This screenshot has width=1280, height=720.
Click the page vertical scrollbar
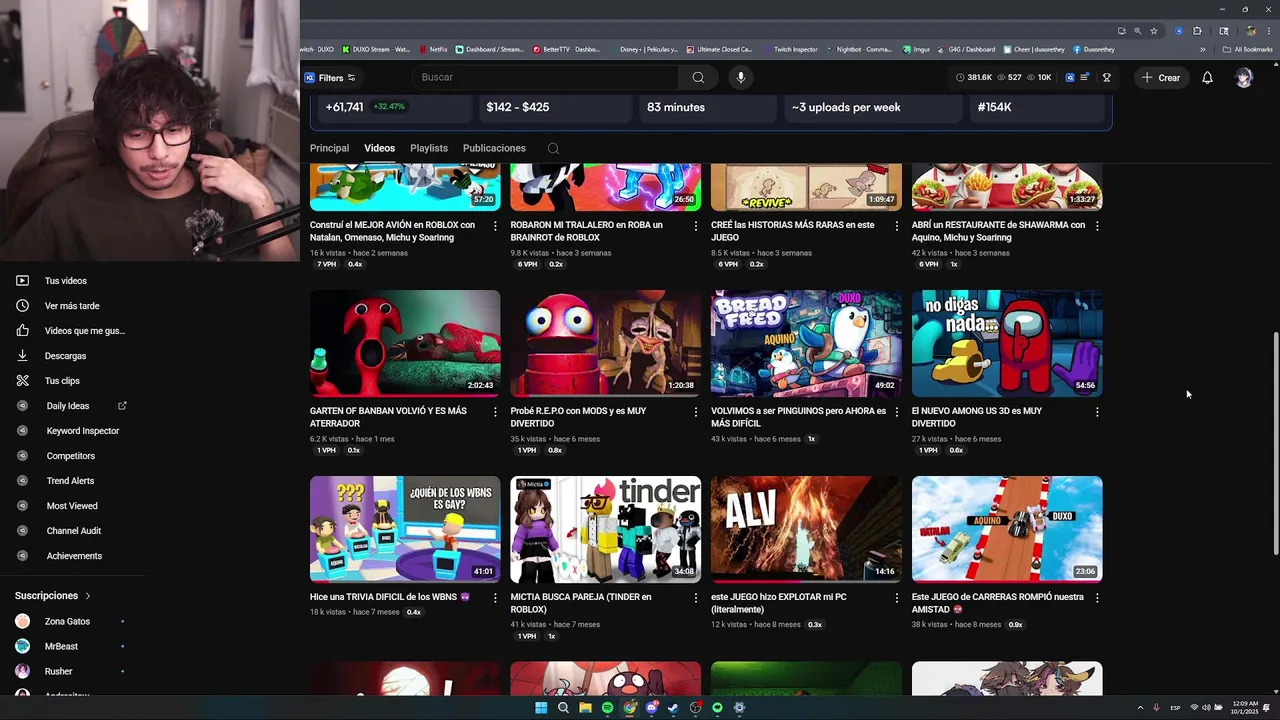(1274, 445)
